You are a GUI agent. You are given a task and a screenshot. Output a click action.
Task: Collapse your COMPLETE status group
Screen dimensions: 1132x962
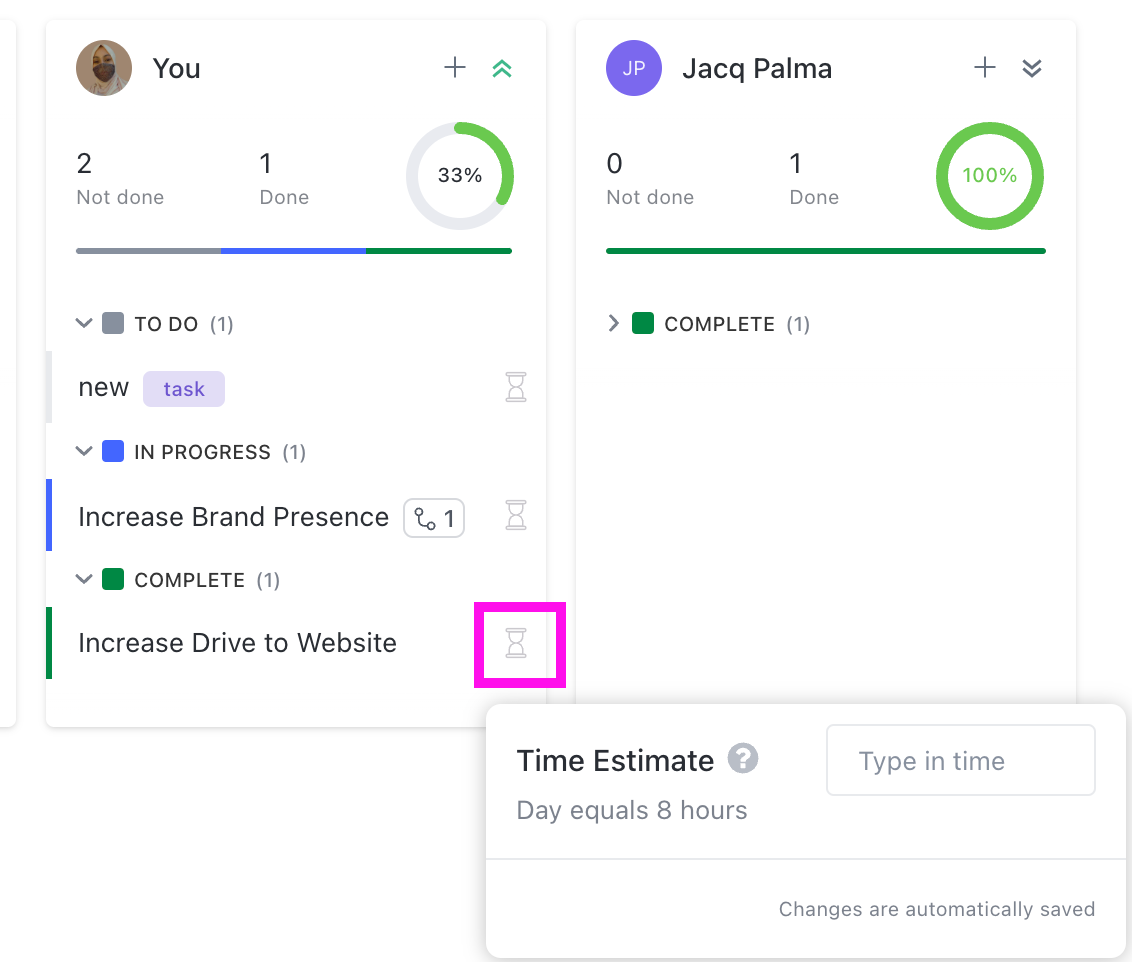[84, 579]
